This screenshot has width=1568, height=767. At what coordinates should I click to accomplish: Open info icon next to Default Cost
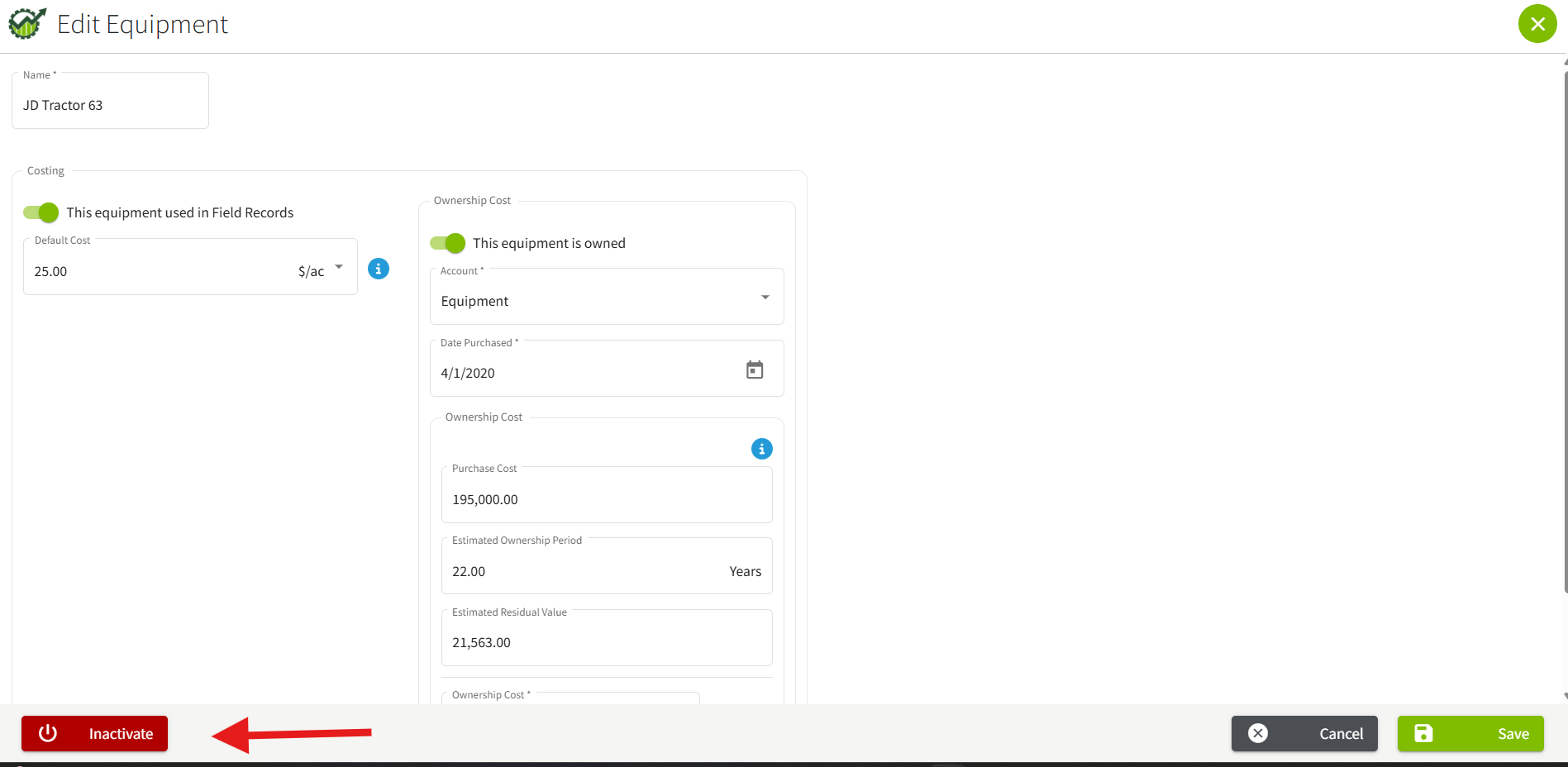coord(379,269)
